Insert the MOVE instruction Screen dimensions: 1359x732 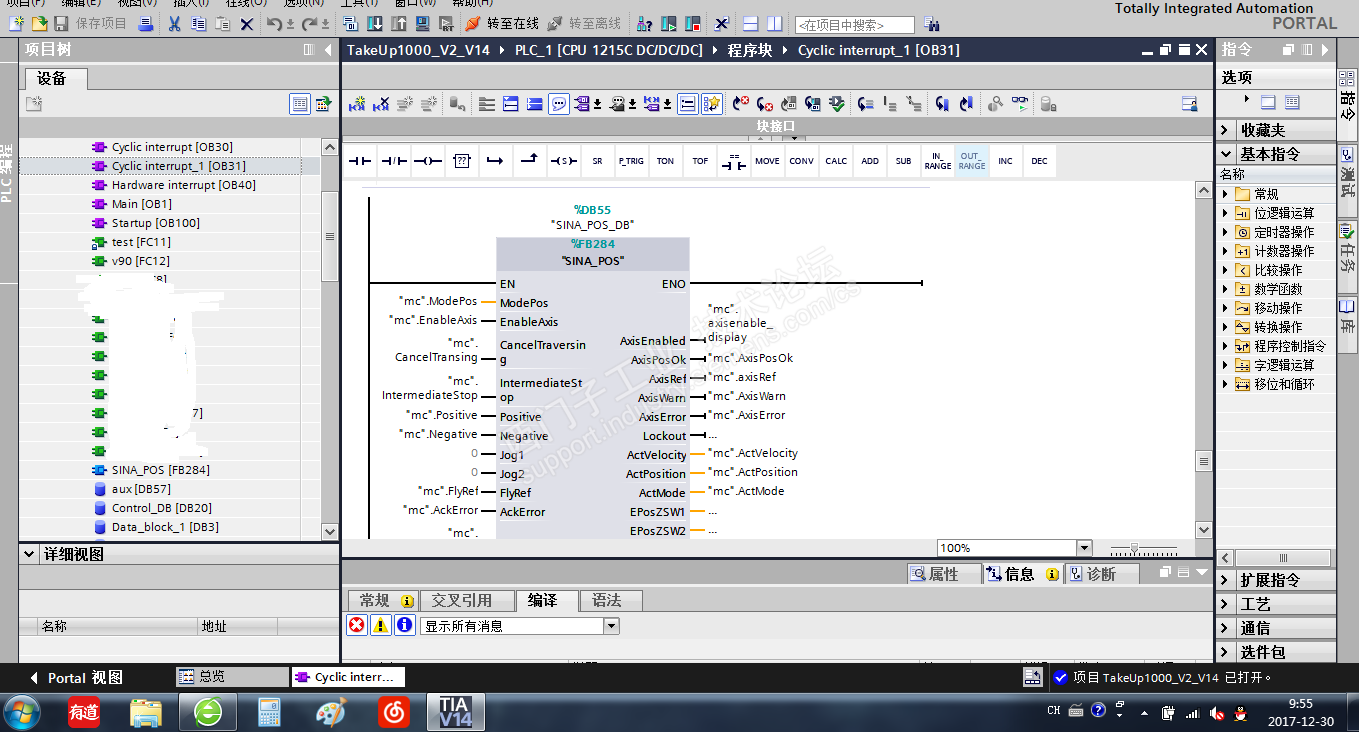coord(767,161)
